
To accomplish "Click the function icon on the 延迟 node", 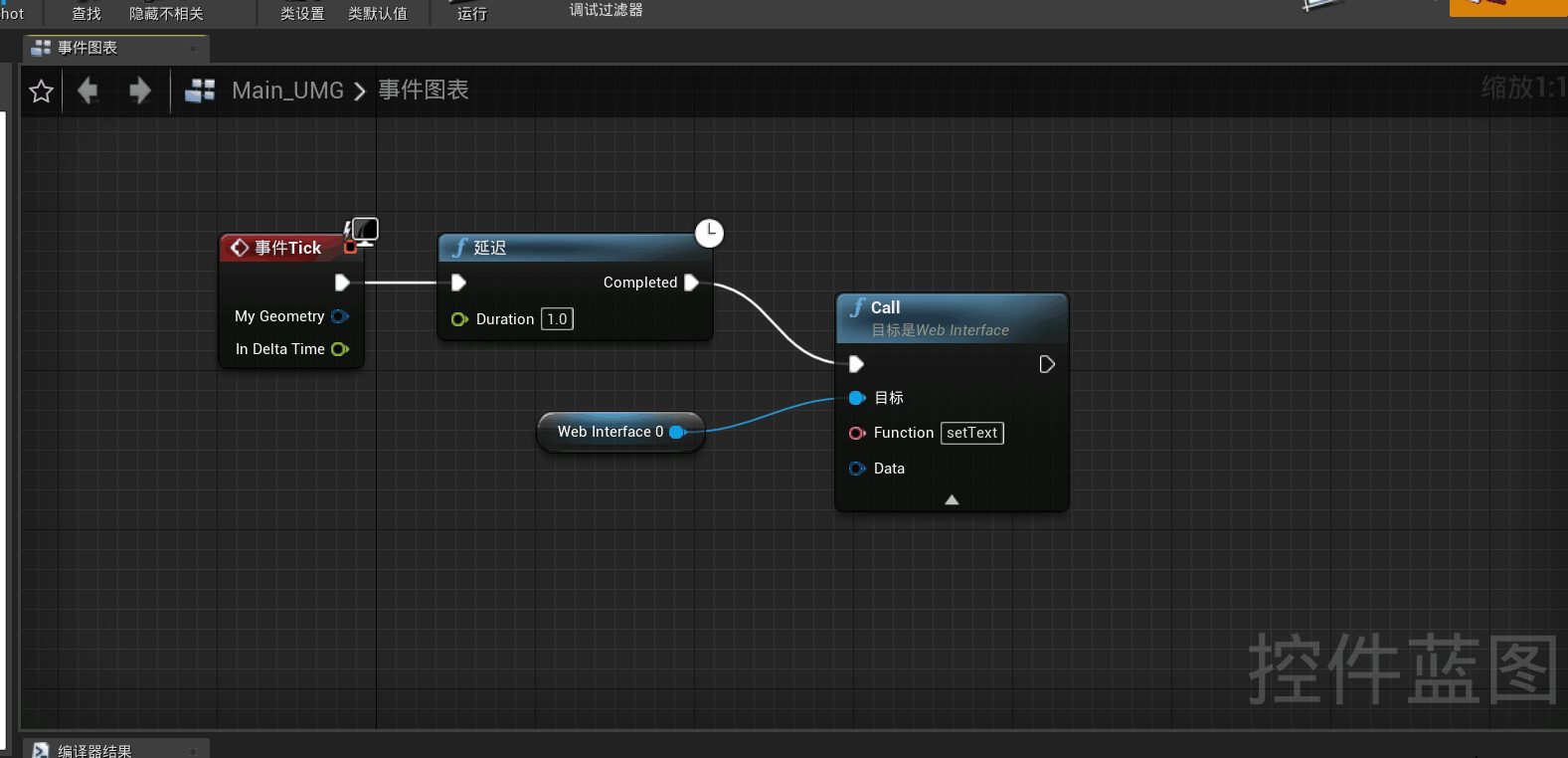I will (459, 248).
